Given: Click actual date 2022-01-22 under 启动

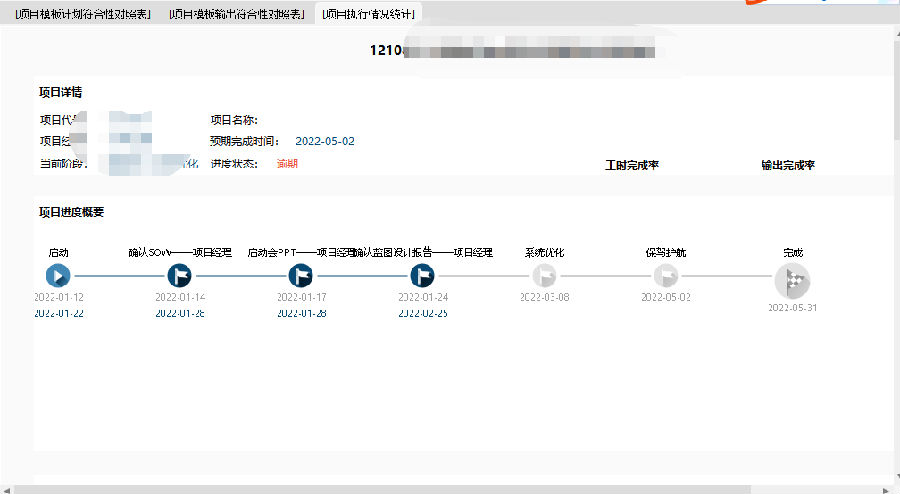Looking at the screenshot, I should click(x=59, y=313).
